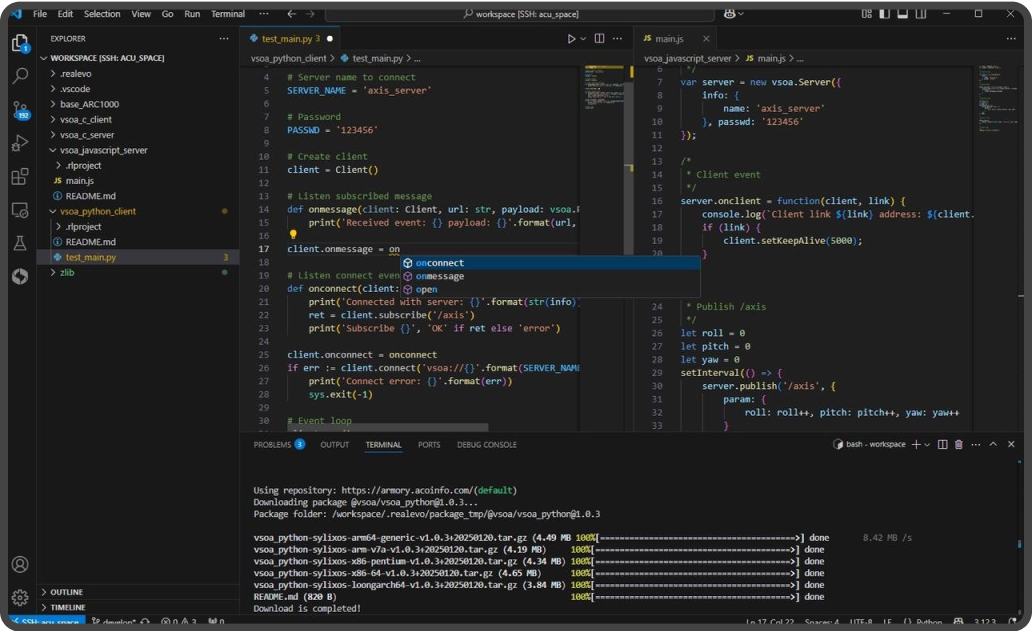Open the Search view in activity bar
This screenshot has width=1032, height=631.
pyautogui.click(x=20, y=76)
